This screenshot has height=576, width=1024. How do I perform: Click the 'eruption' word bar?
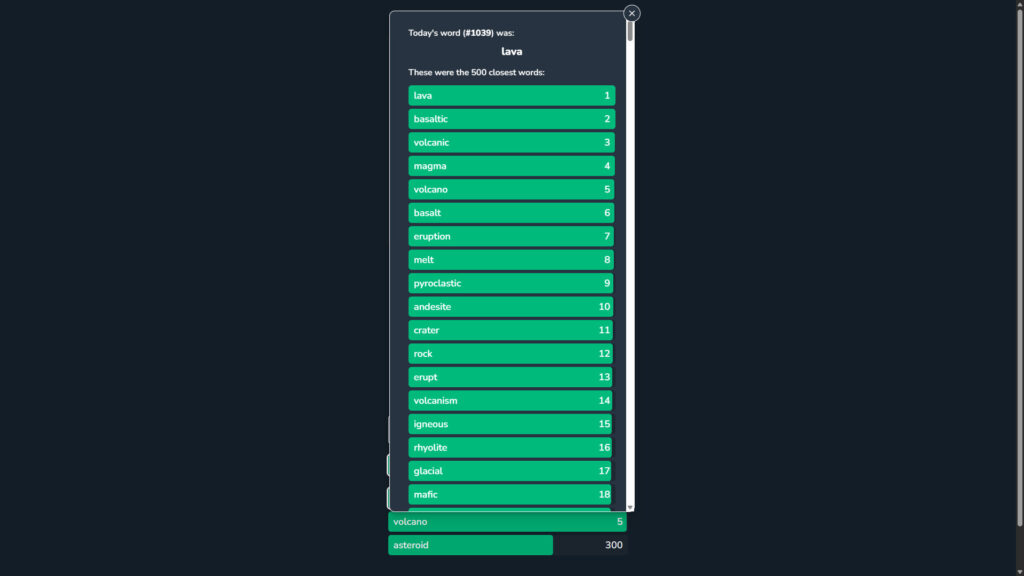point(511,237)
